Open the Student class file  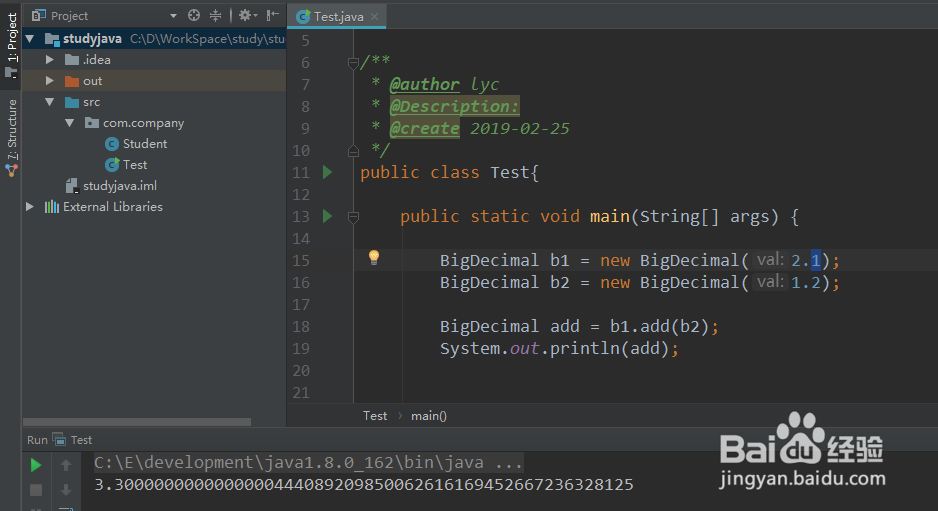coord(145,144)
